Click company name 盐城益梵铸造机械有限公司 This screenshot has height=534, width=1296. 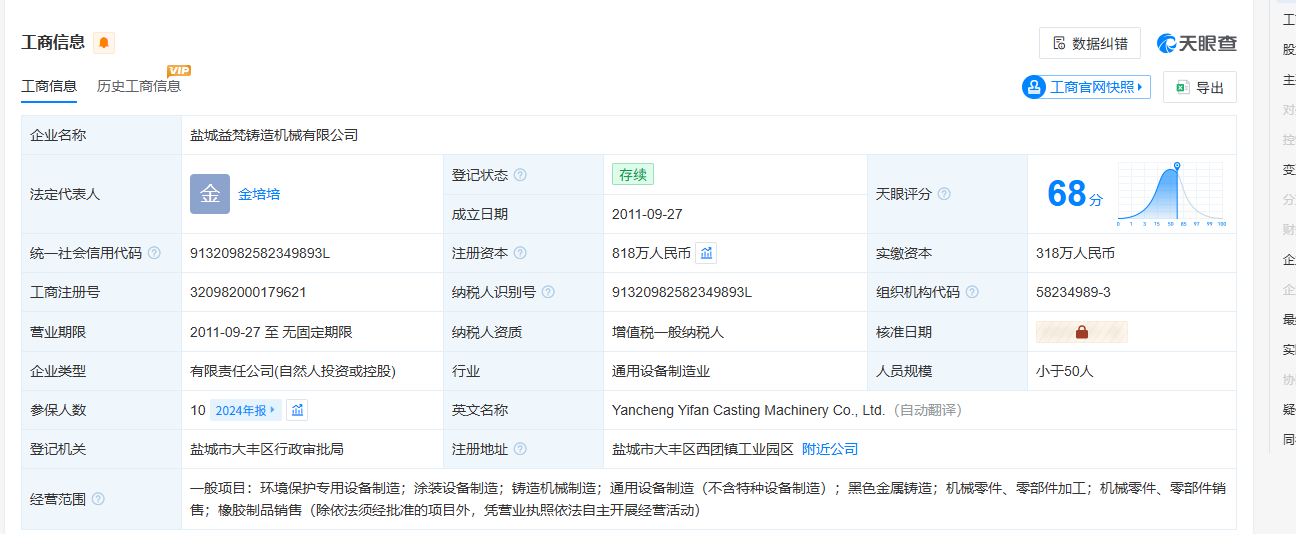tap(274, 135)
